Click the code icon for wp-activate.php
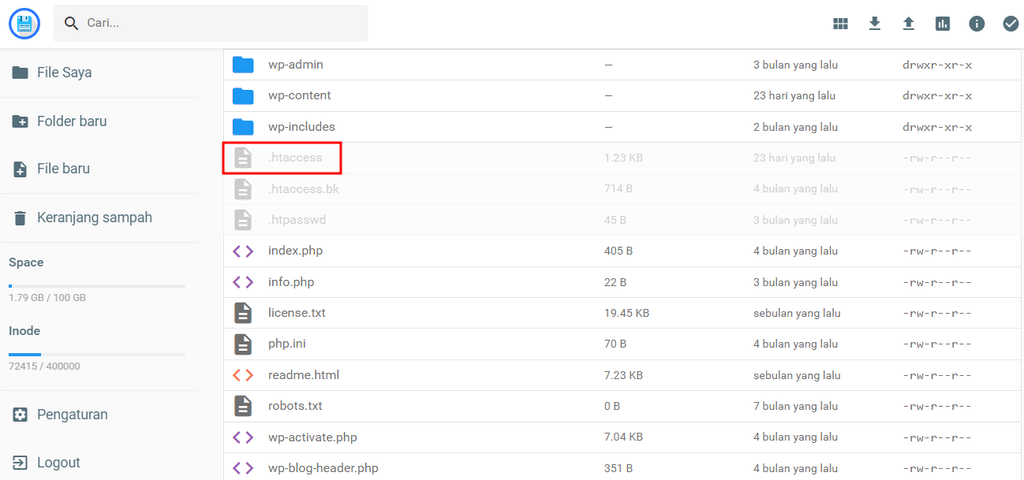Viewport: 1024px width, 480px height. pyautogui.click(x=243, y=438)
